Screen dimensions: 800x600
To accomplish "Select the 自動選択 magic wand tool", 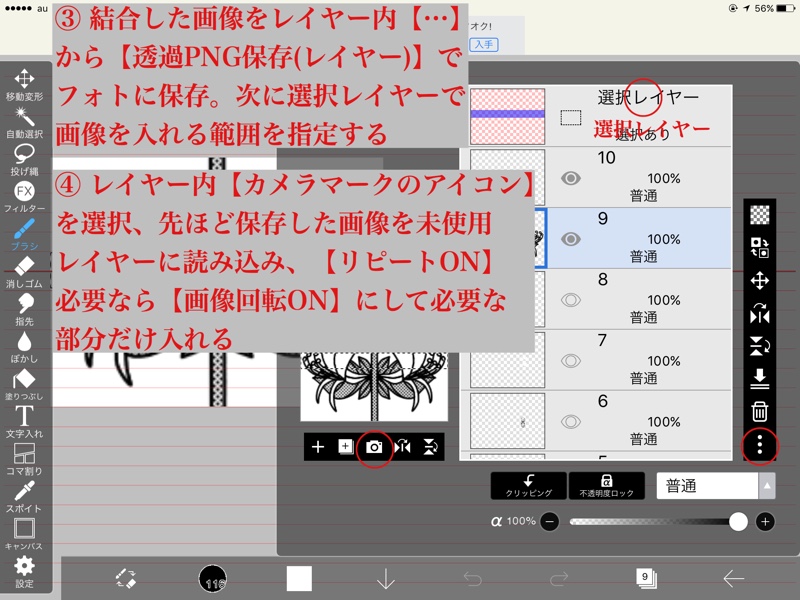I will pyautogui.click(x=24, y=122).
